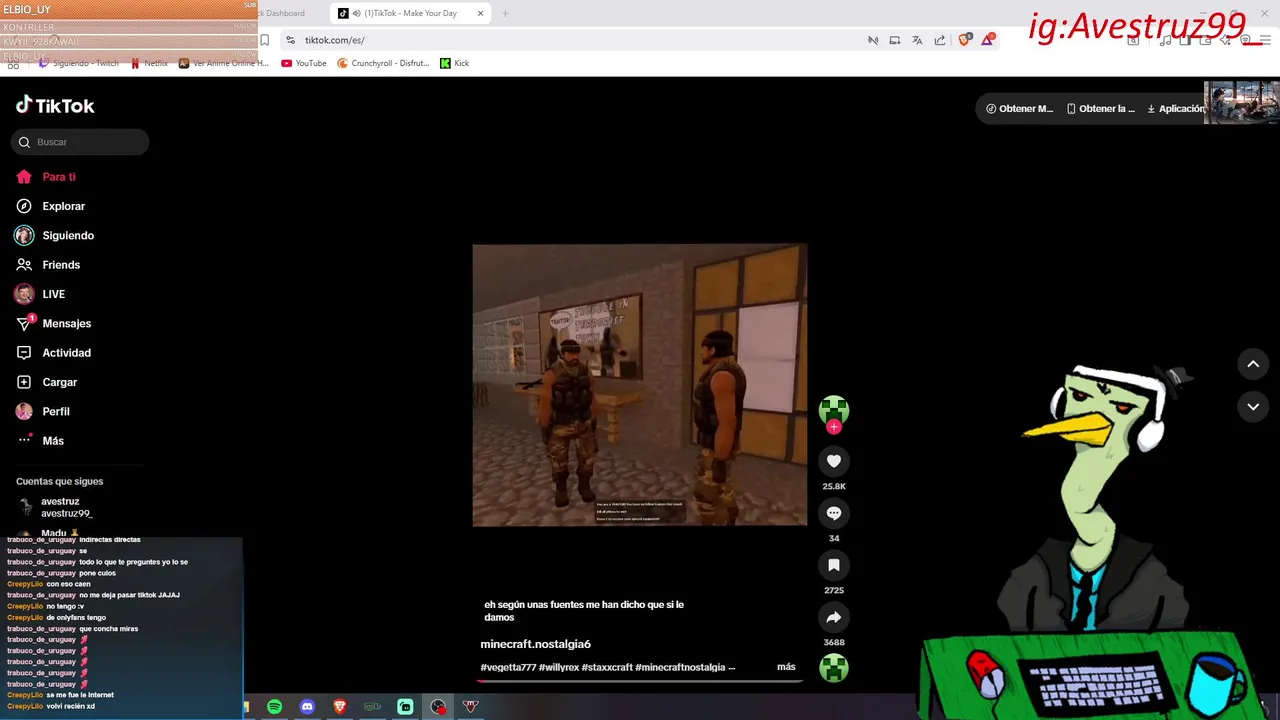Open the sound disc below the share button
1280x720 pixels.
[834, 667]
